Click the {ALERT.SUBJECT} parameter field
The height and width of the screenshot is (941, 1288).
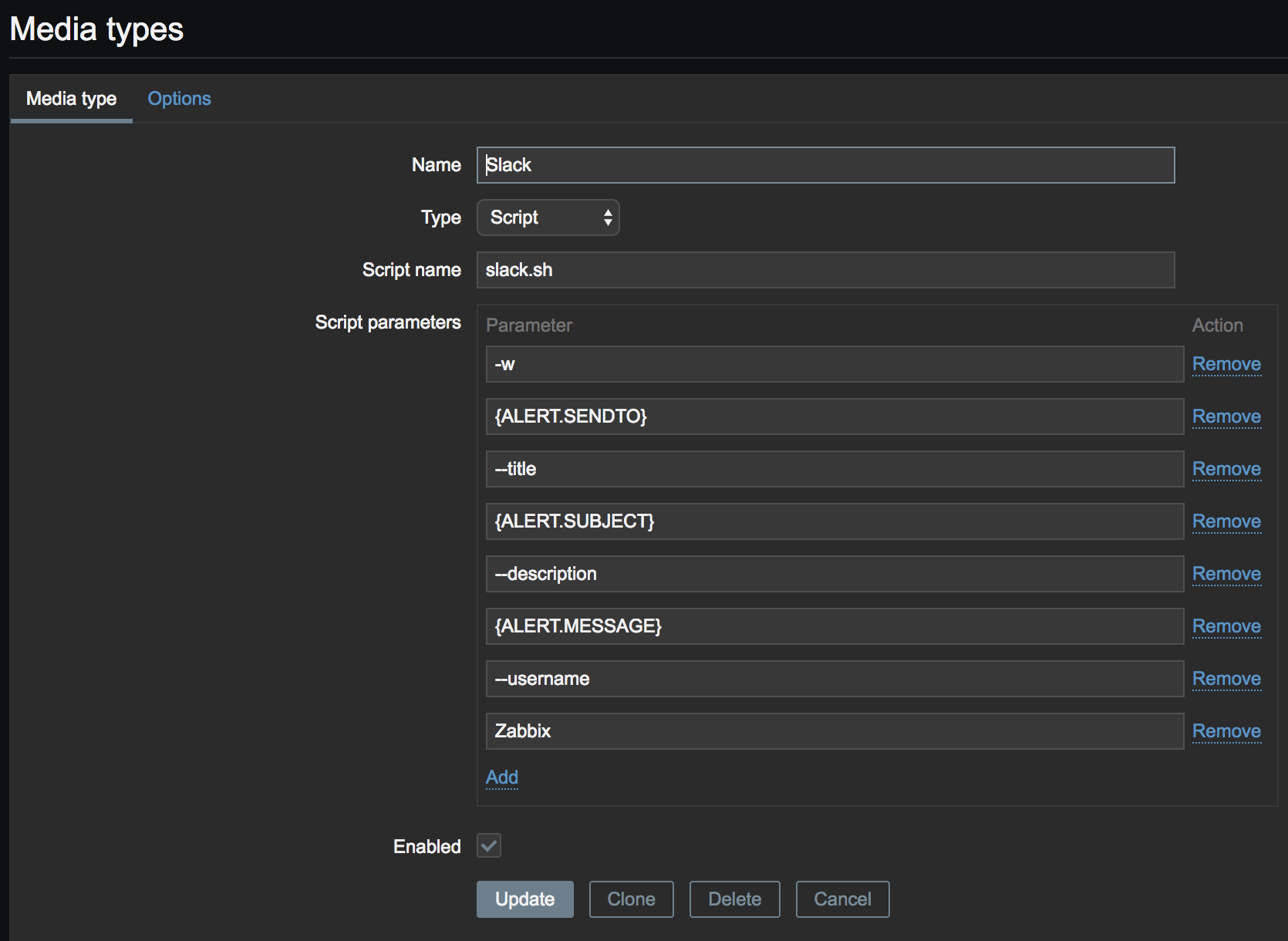[x=835, y=521]
